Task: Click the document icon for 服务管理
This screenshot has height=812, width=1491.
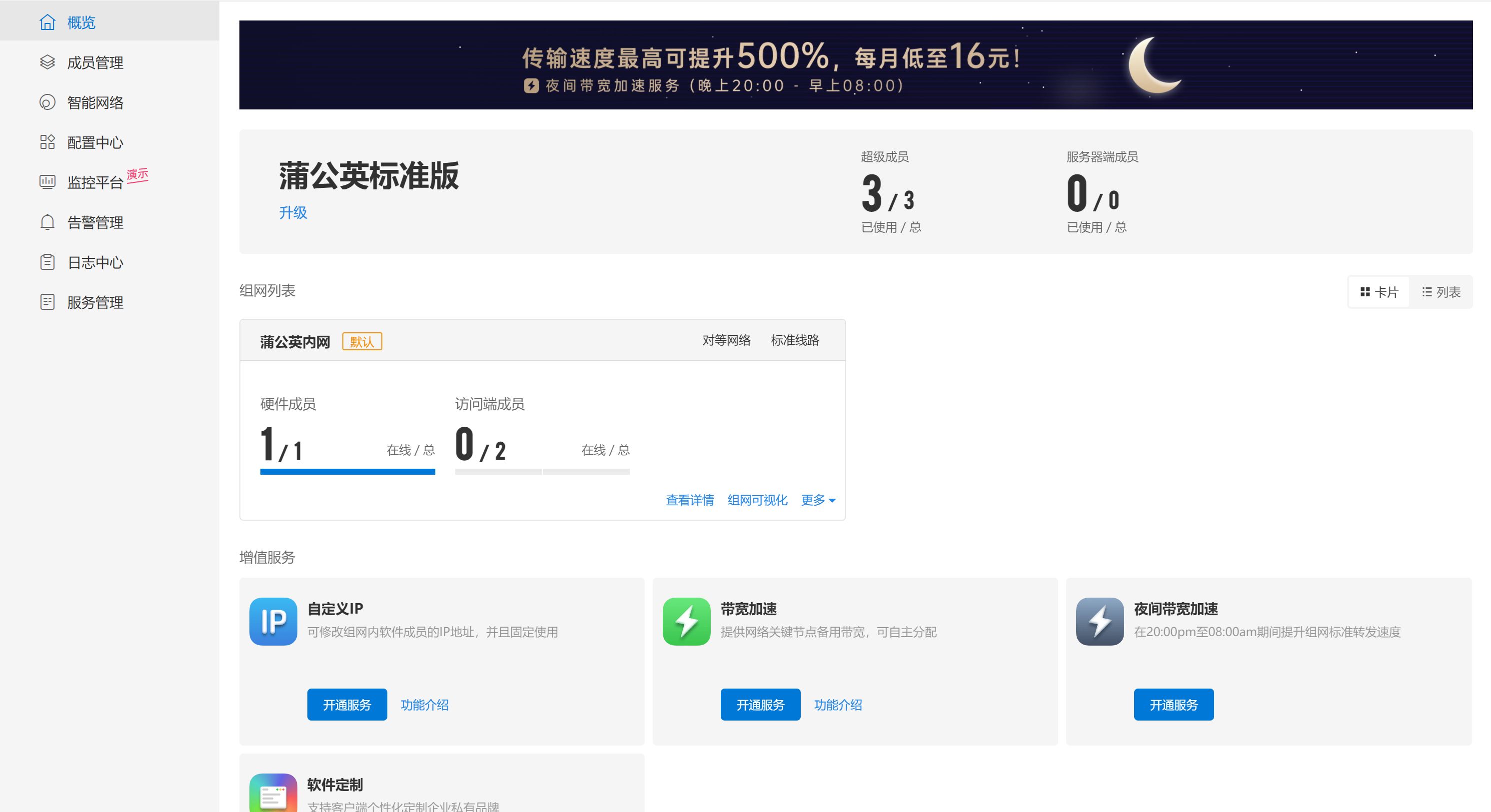Action: [47, 302]
